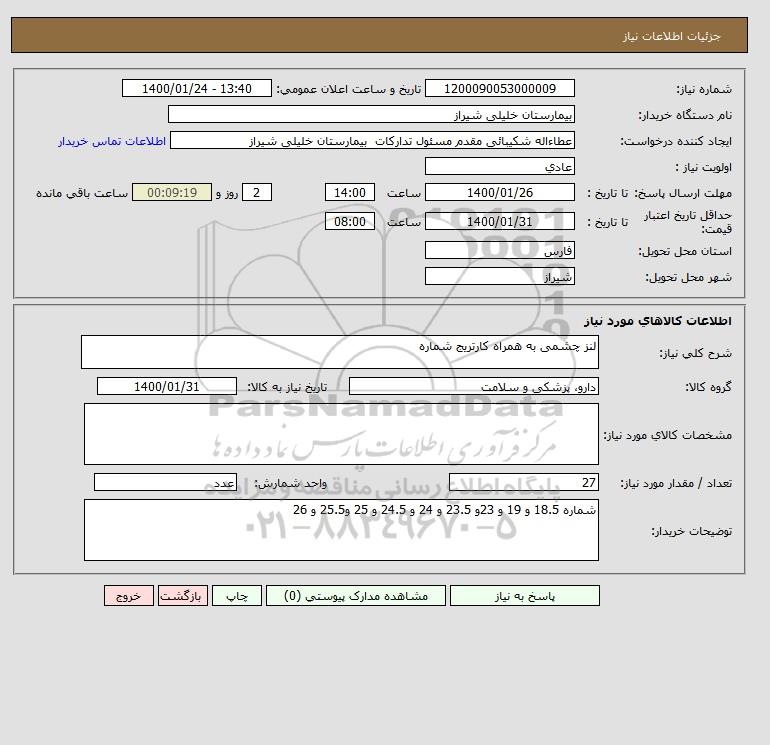Click the deadline time field 14:00

tap(350, 193)
